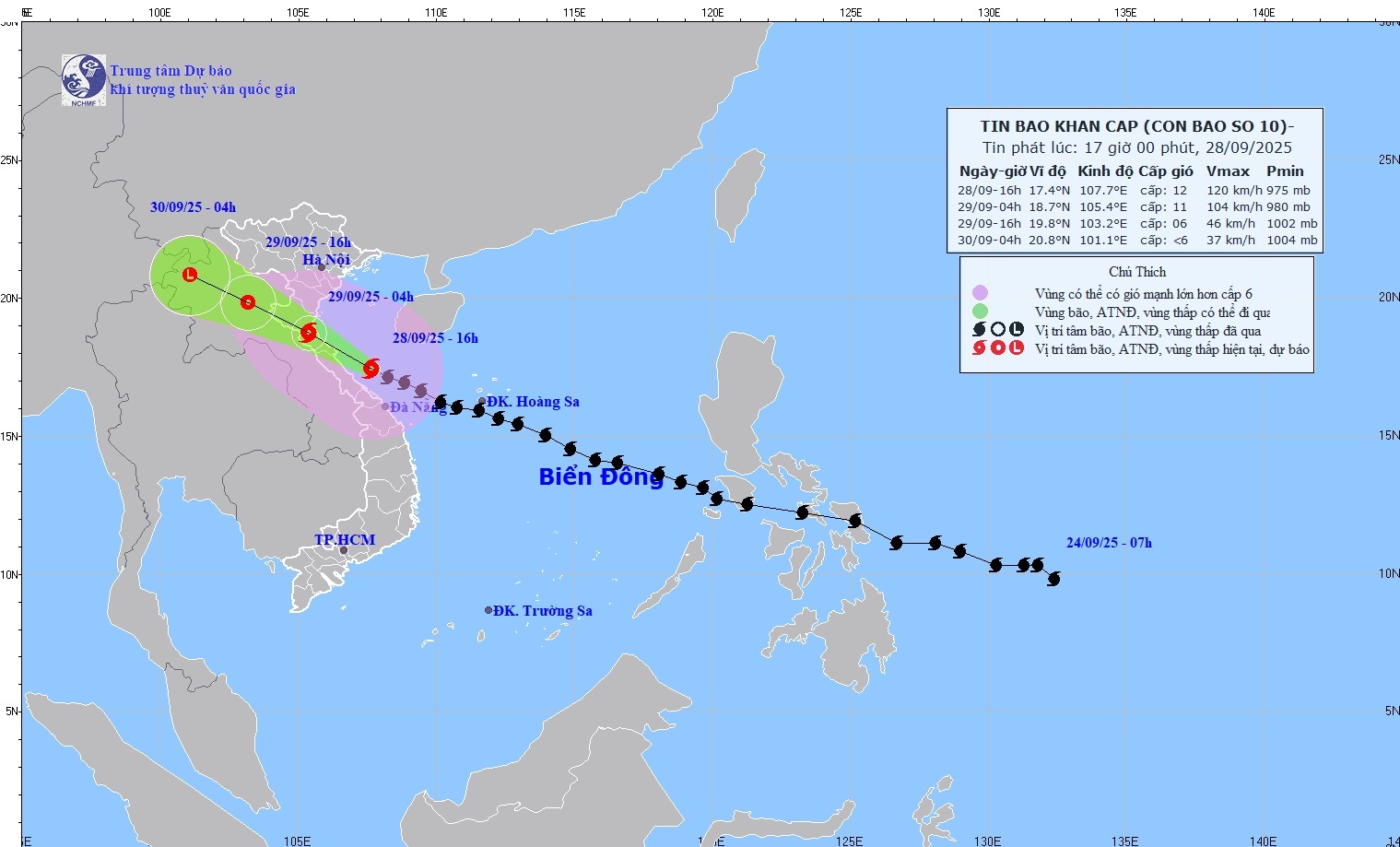Click the 'Hà Nội' city label

click(x=326, y=260)
